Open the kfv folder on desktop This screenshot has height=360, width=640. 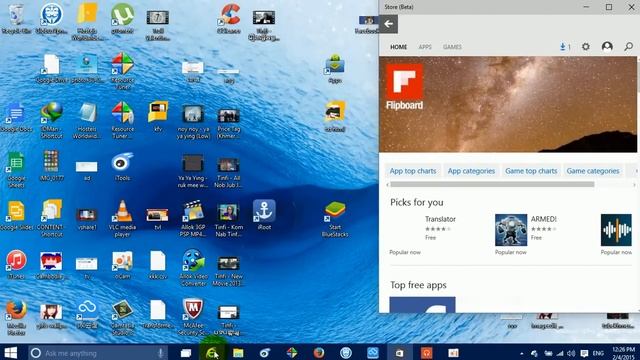(158, 117)
